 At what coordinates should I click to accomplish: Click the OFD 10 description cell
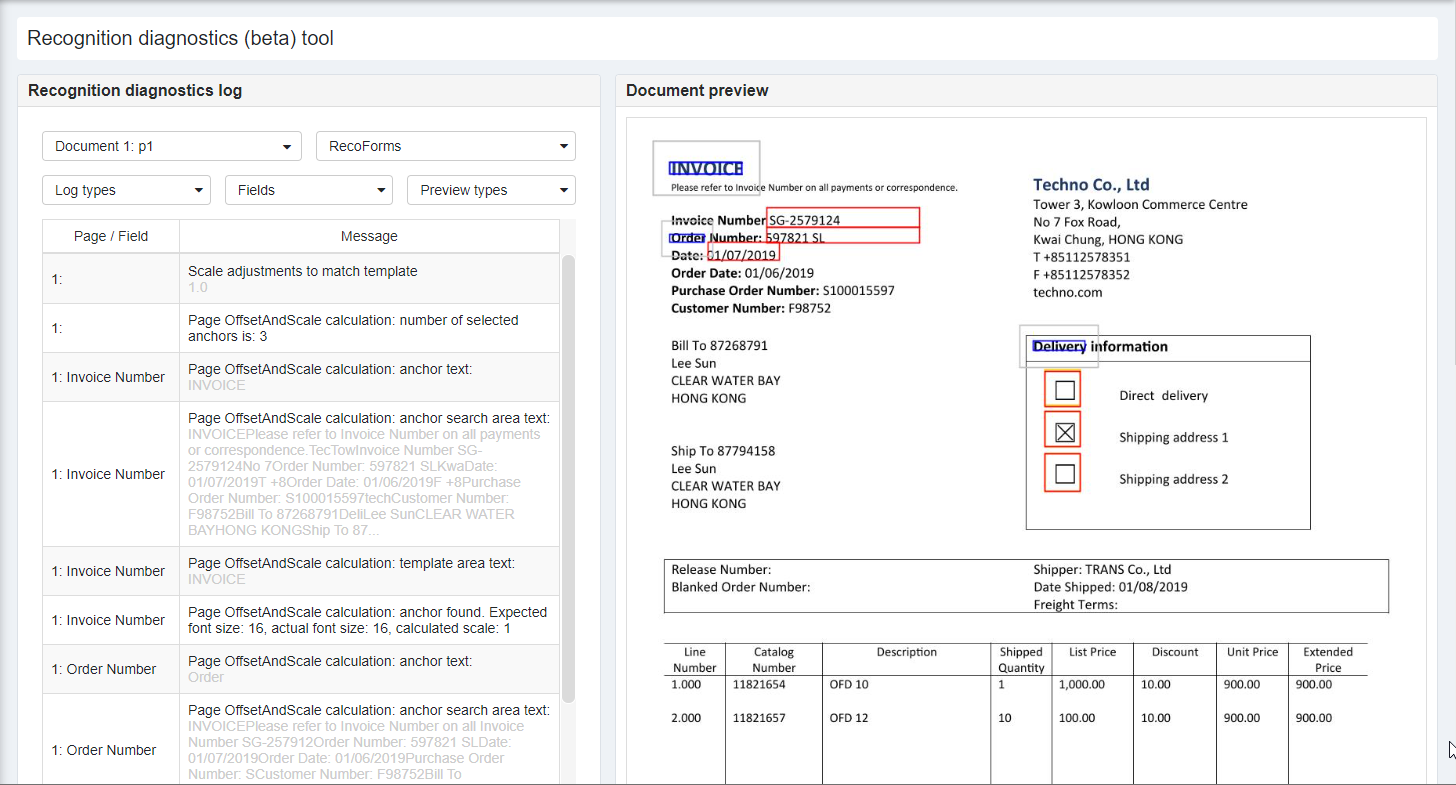[x=849, y=684]
